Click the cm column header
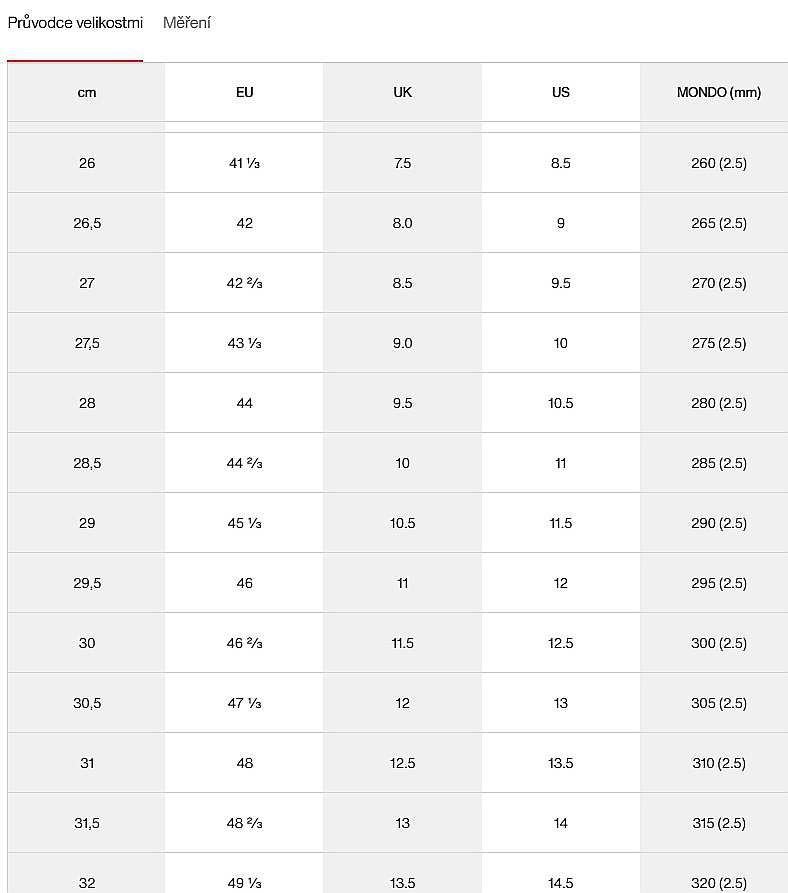The width and height of the screenshot is (788, 893). point(87,93)
